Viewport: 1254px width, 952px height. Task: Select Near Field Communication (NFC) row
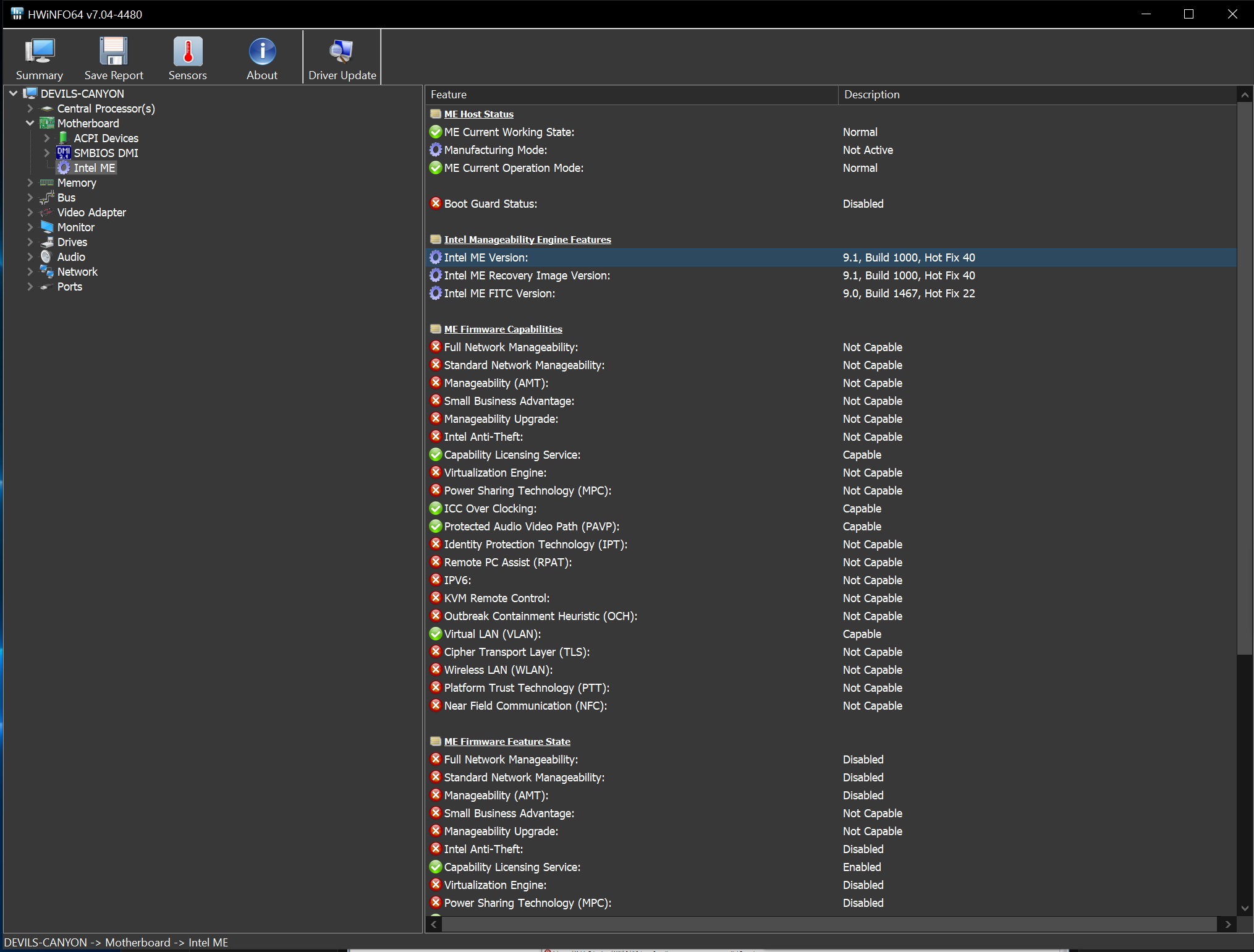tap(831, 706)
